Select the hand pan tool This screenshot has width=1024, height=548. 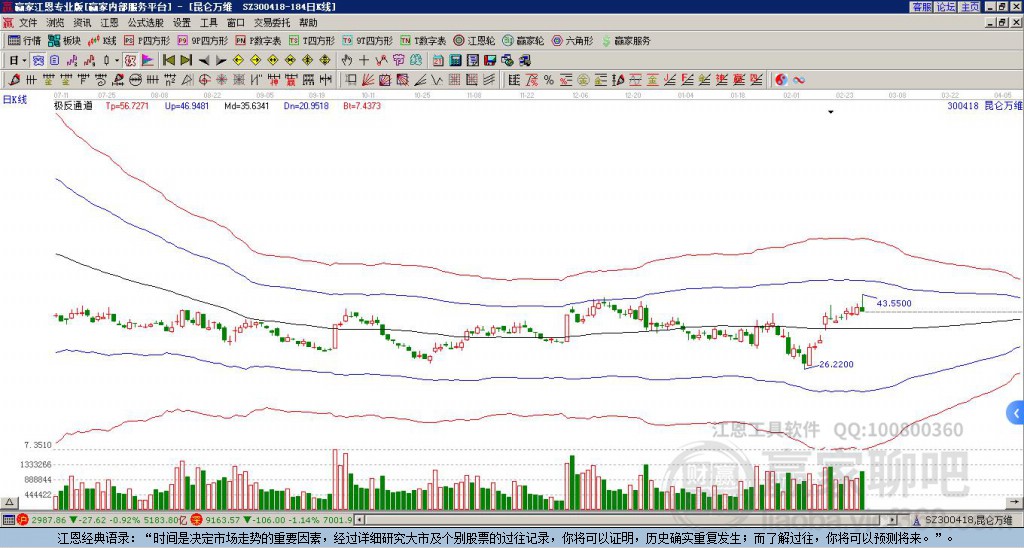(347, 60)
